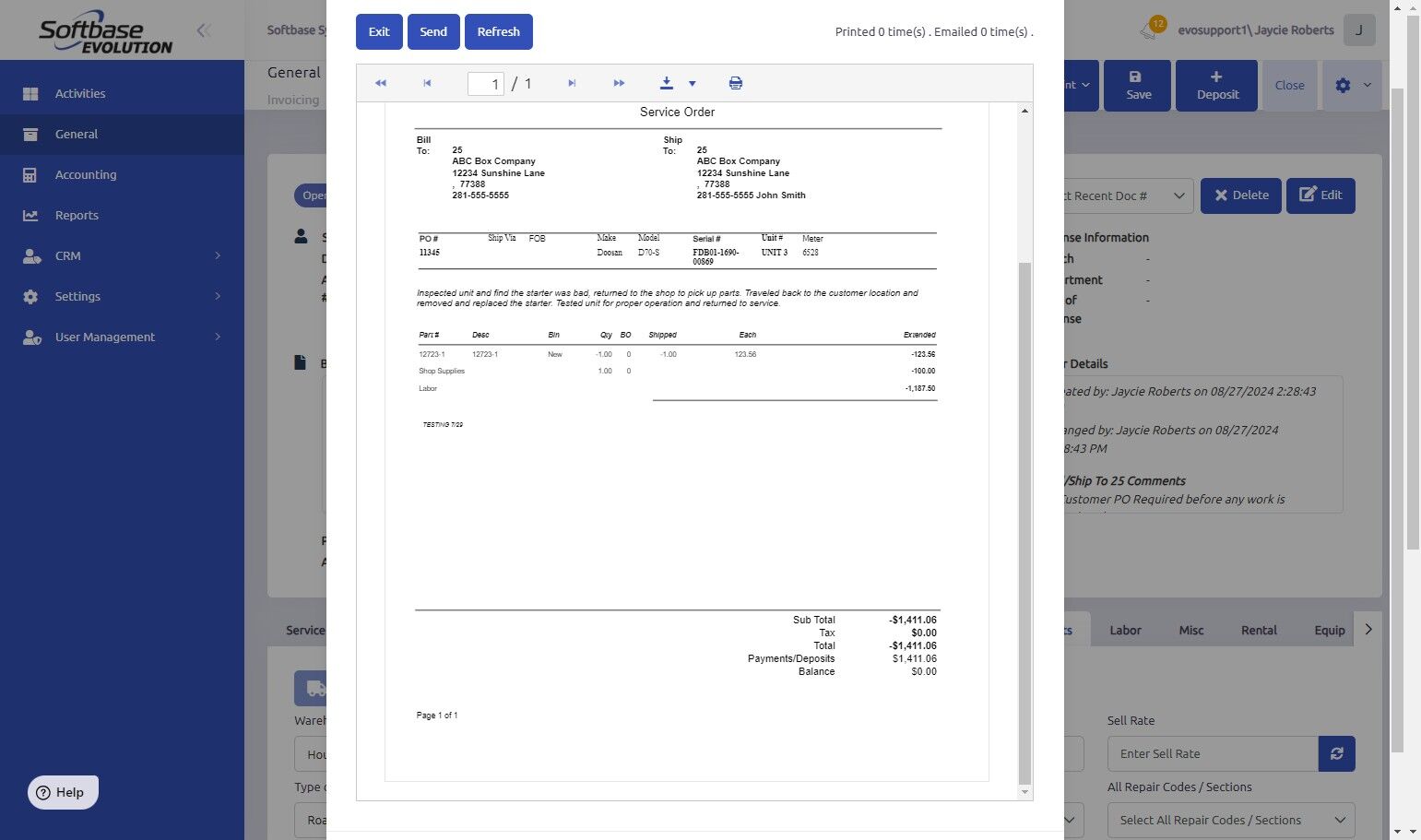The width and height of the screenshot is (1421, 840).
Task: Exit the service order preview
Action: click(379, 31)
